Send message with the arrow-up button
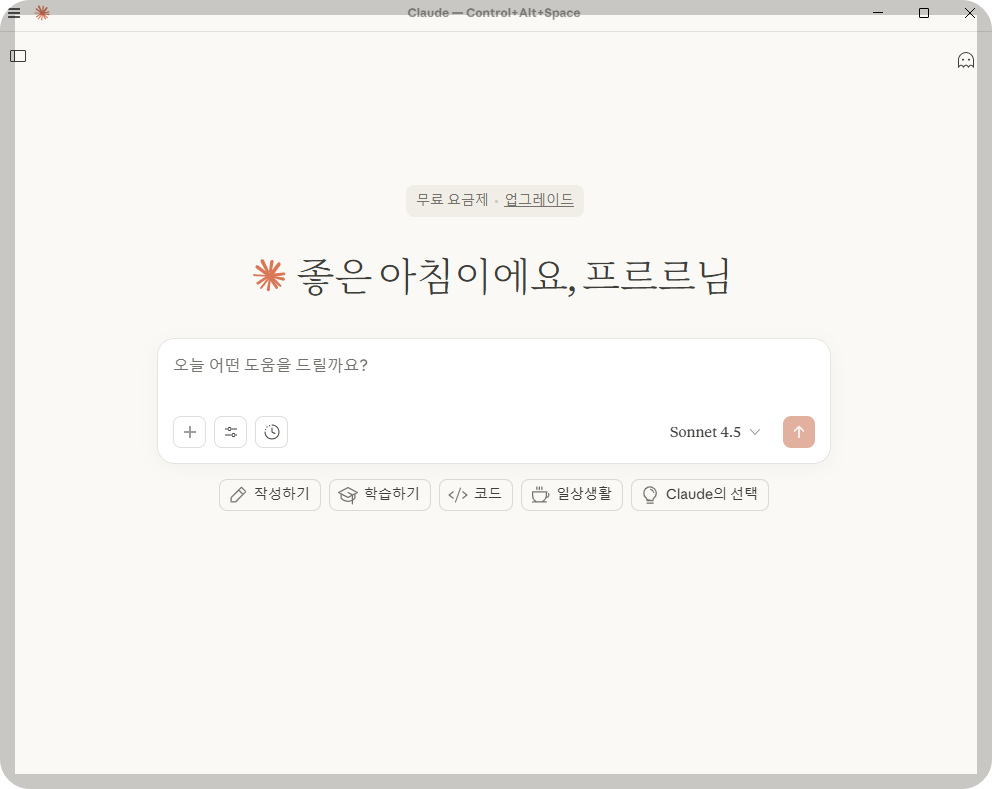Screen dimensions: 992x789 798,432
